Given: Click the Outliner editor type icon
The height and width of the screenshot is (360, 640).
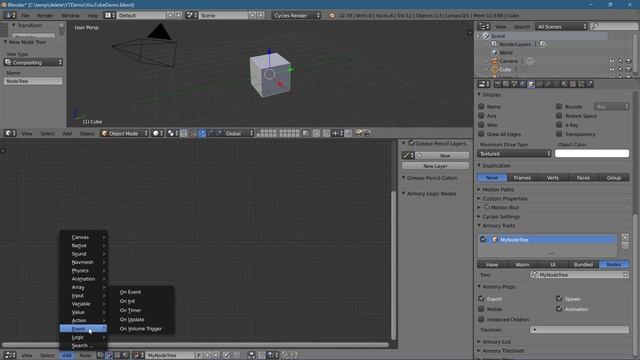Looking at the screenshot, I should [x=484, y=27].
